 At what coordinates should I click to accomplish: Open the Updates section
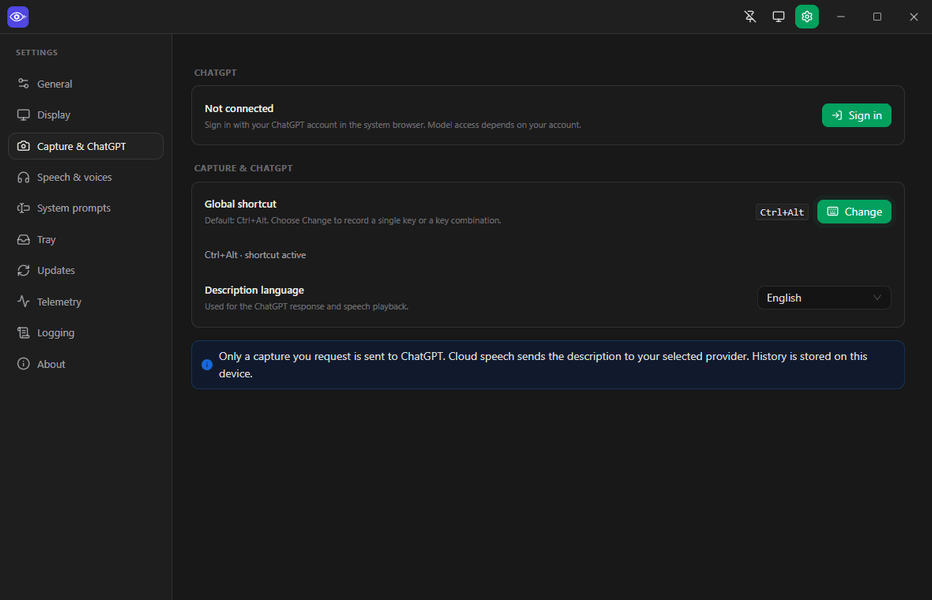(86, 270)
